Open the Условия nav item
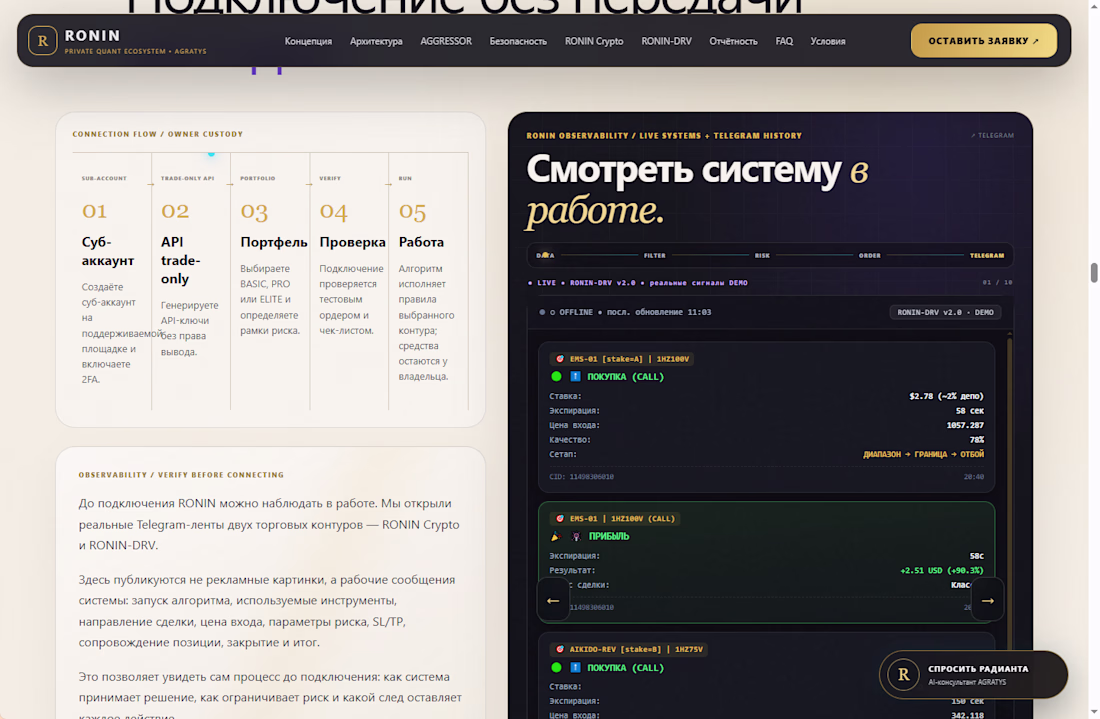Image resolution: width=1100 pixels, height=719 pixels. (x=828, y=41)
